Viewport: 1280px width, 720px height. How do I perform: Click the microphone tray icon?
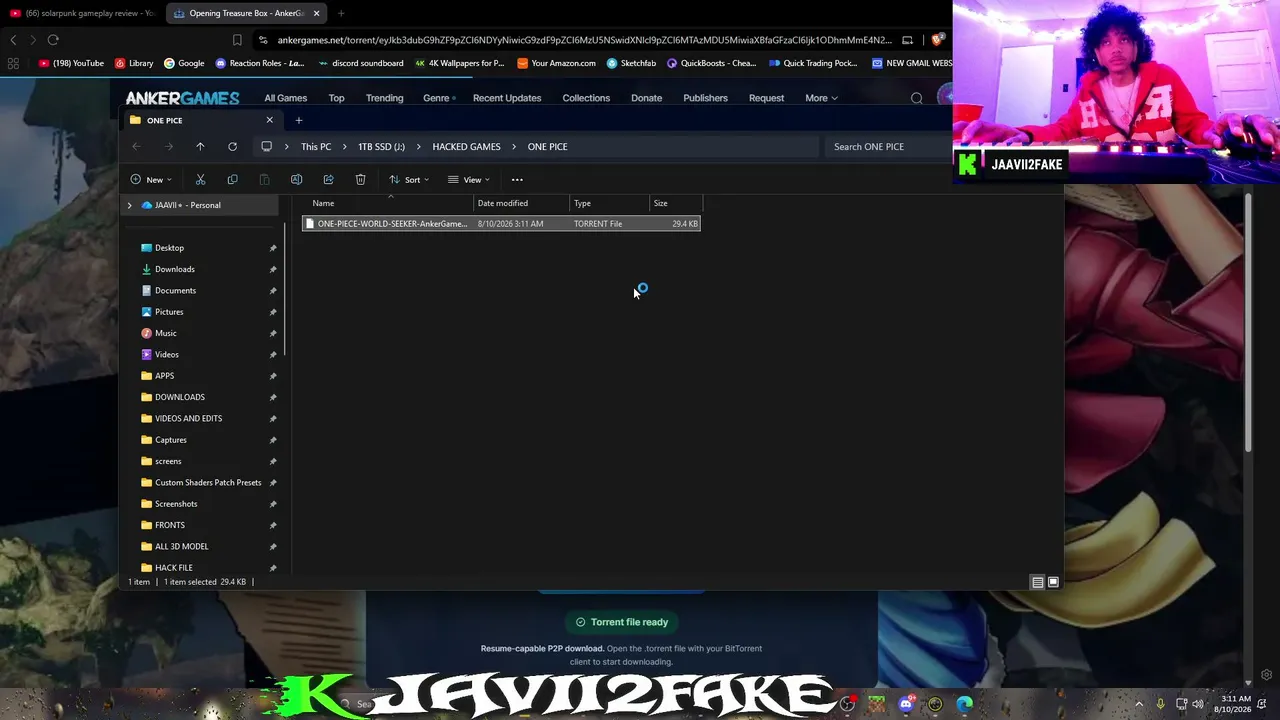click(x=1160, y=704)
